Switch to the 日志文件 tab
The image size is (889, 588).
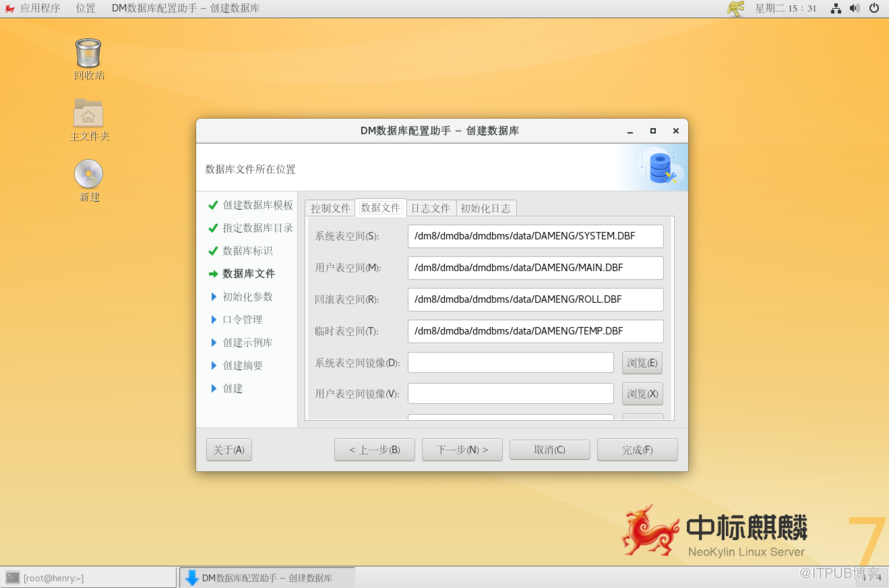click(430, 208)
